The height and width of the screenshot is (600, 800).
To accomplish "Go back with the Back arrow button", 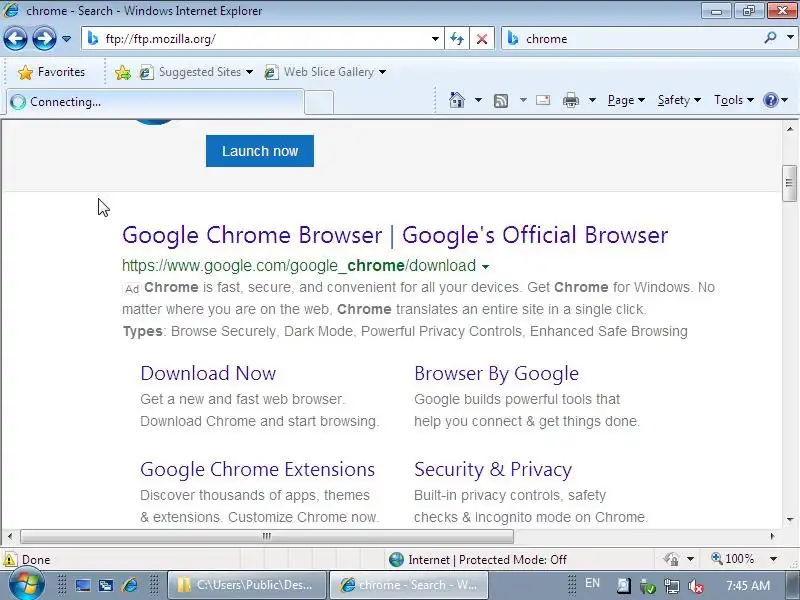I will coord(15,38).
